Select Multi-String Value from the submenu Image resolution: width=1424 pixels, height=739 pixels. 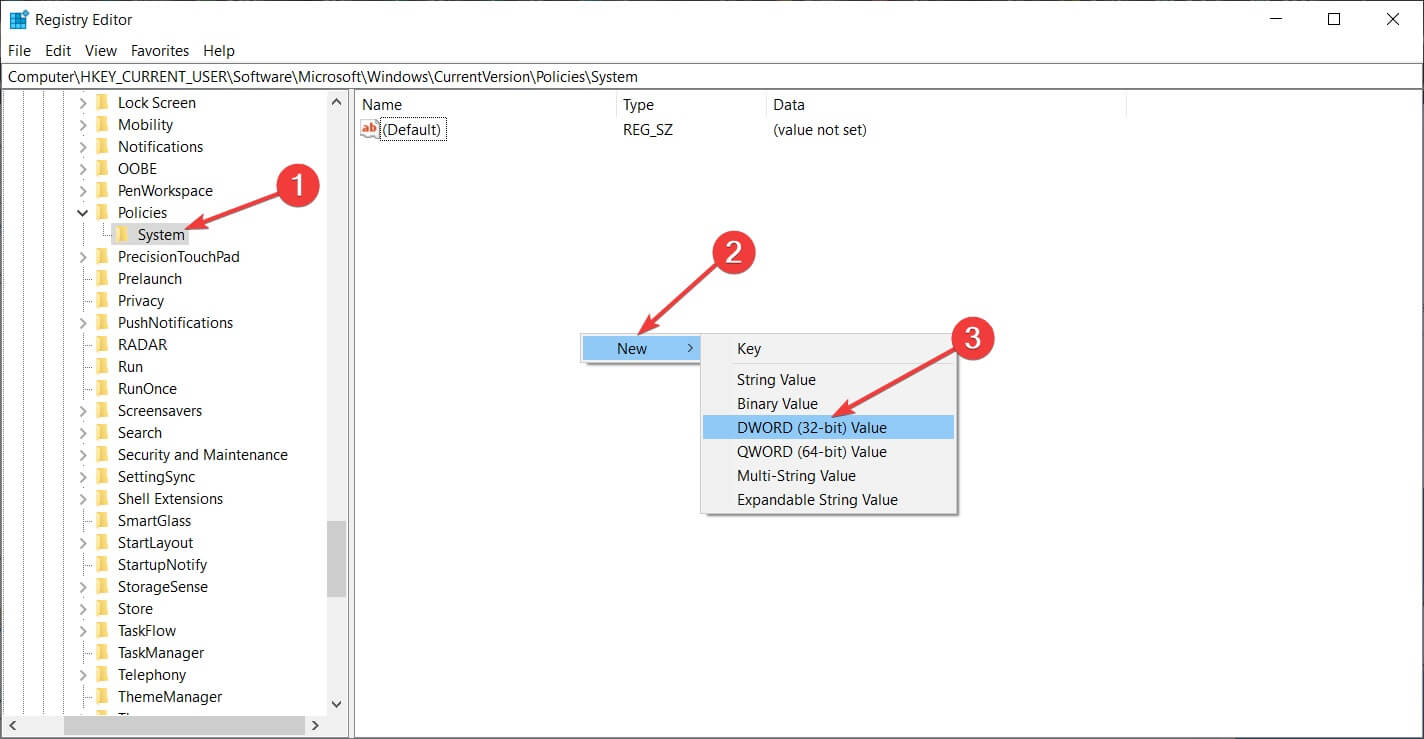[829, 475]
